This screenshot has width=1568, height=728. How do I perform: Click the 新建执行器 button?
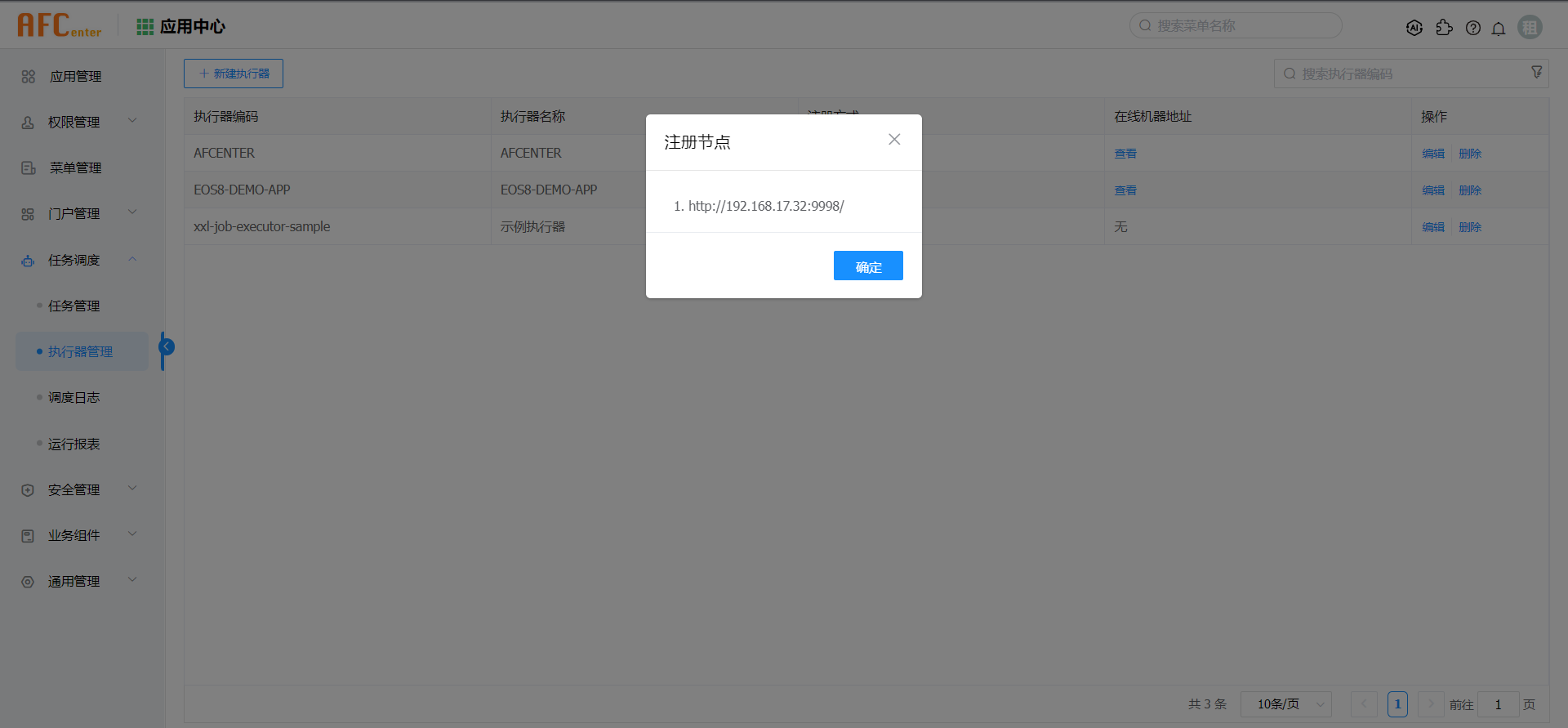pyautogui.click(x=234, y=74)
